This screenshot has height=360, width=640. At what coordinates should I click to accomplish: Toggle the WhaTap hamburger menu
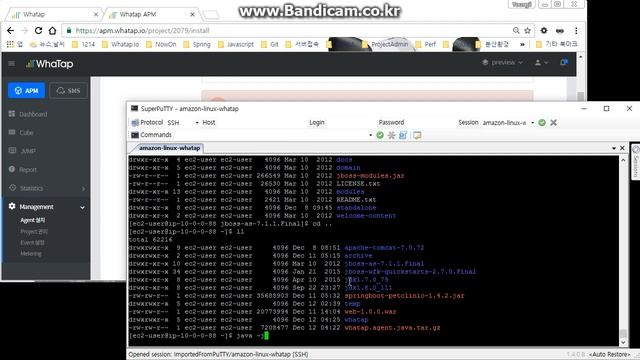11,64
